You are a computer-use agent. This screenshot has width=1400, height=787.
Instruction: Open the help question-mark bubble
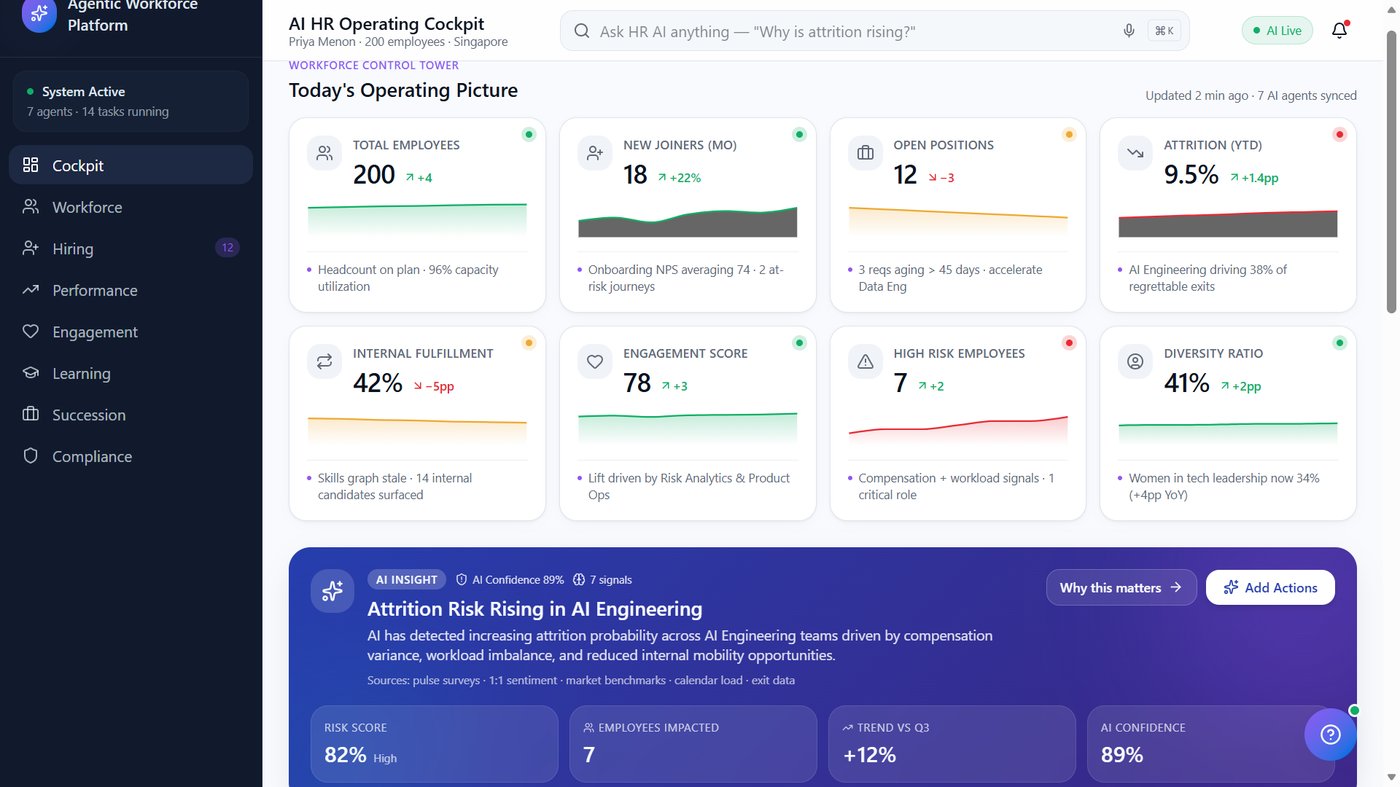tap(1330, 735)
